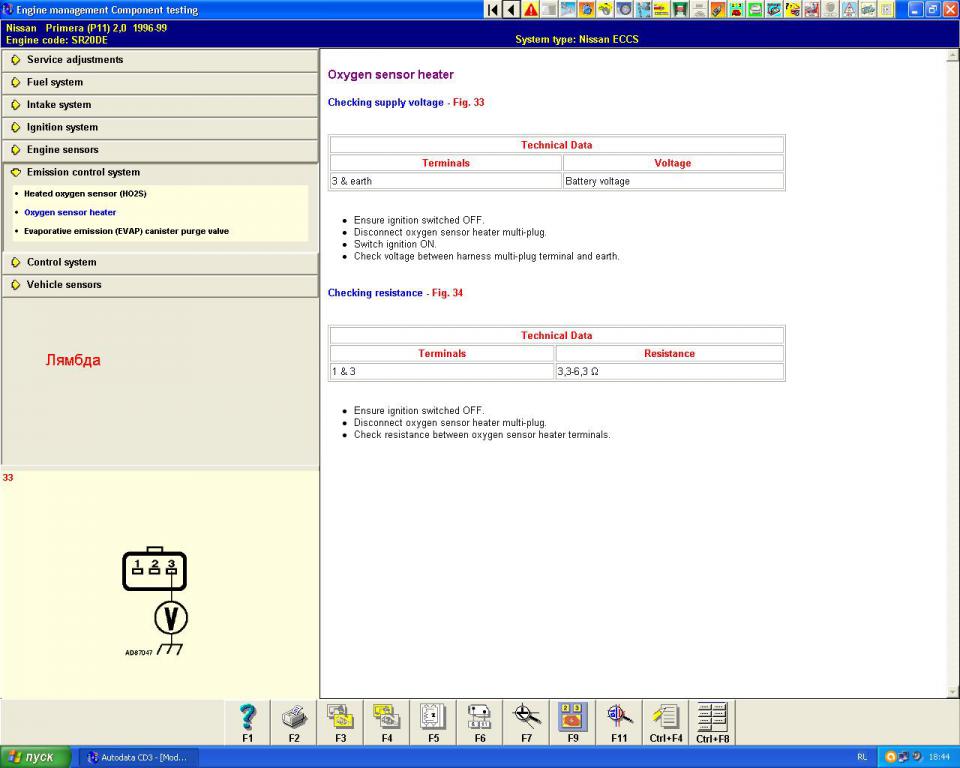Click the question mark car toolbar icon

(793, 10)
